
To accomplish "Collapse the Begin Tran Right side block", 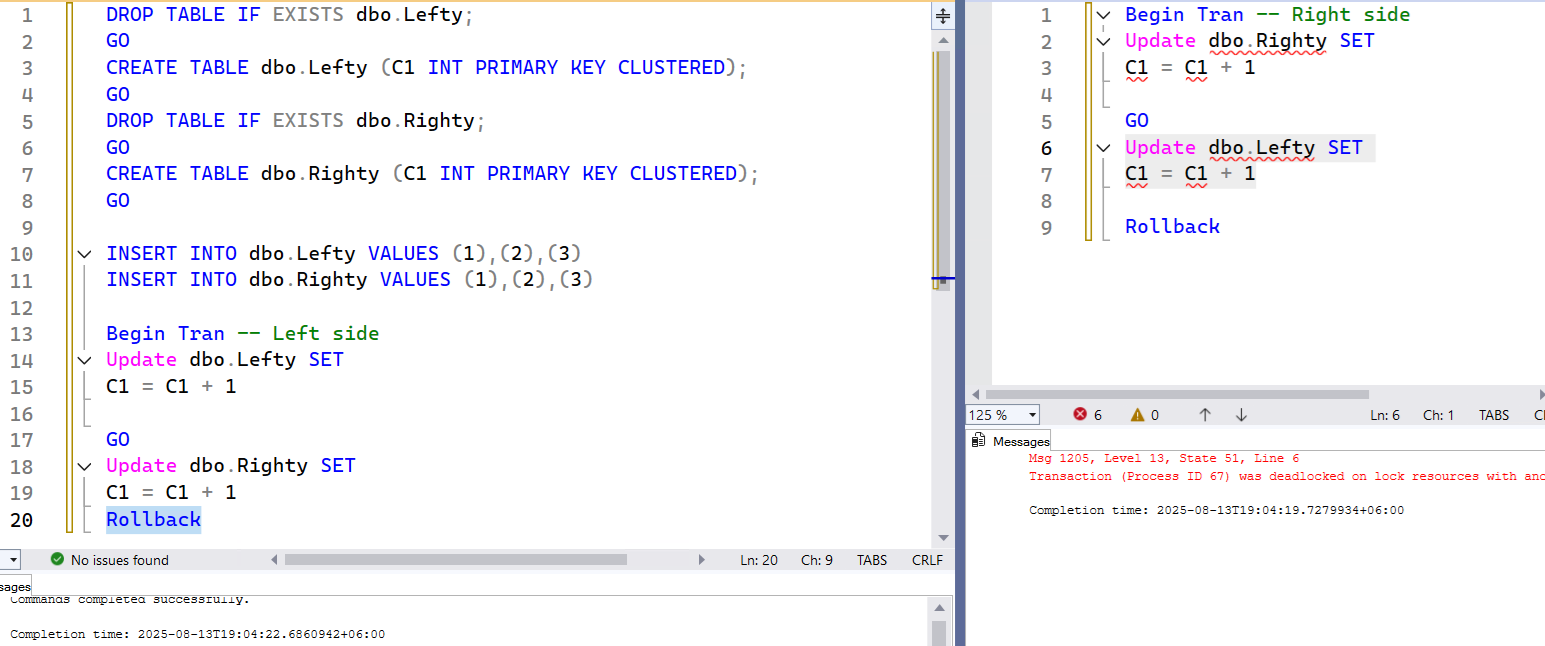I will (x=1103, y=15).
